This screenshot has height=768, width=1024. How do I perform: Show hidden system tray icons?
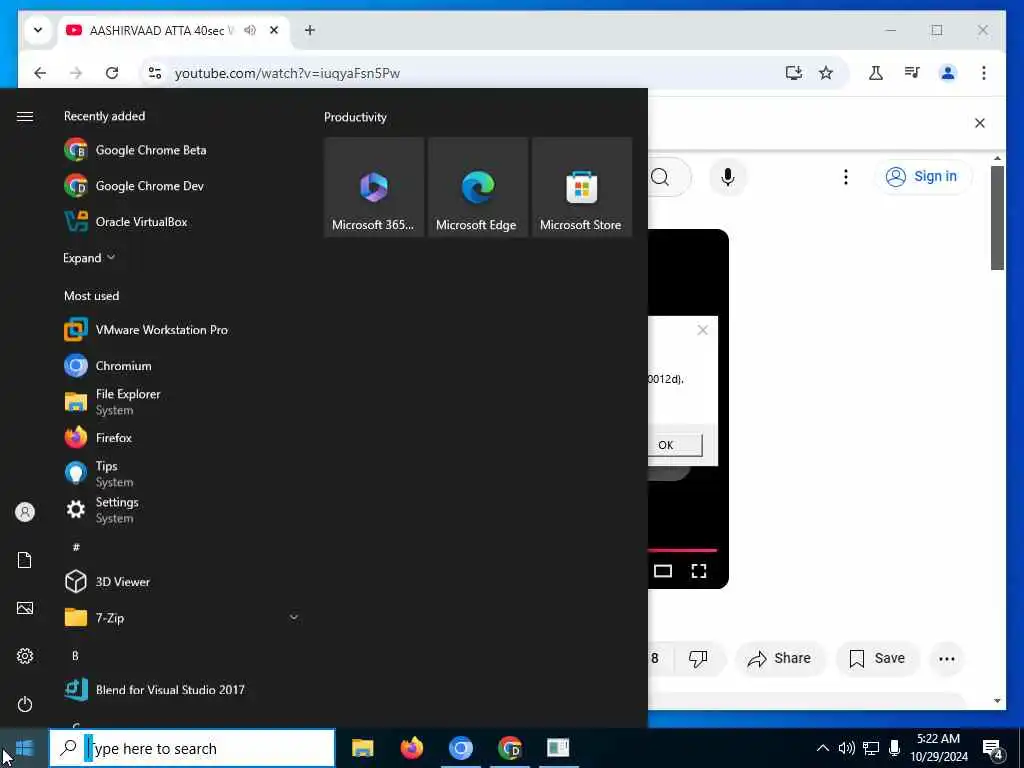point(823,748)
